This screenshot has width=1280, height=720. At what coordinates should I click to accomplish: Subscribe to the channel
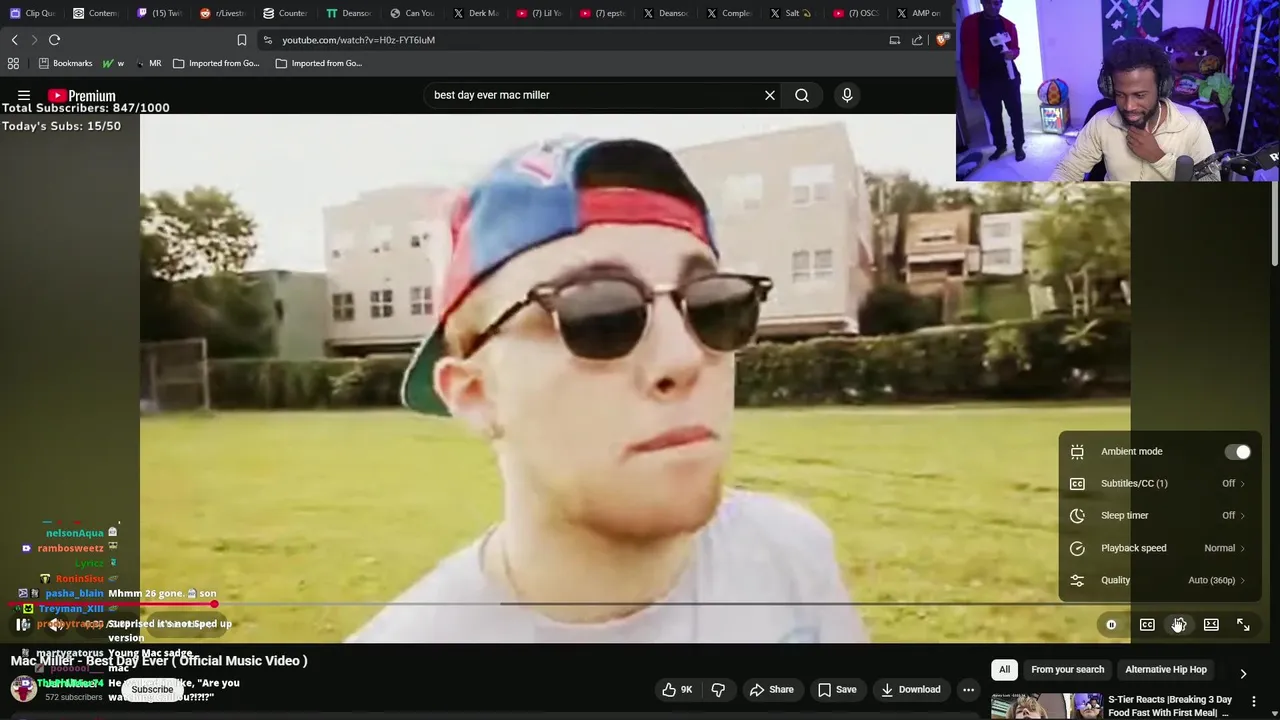152,689
